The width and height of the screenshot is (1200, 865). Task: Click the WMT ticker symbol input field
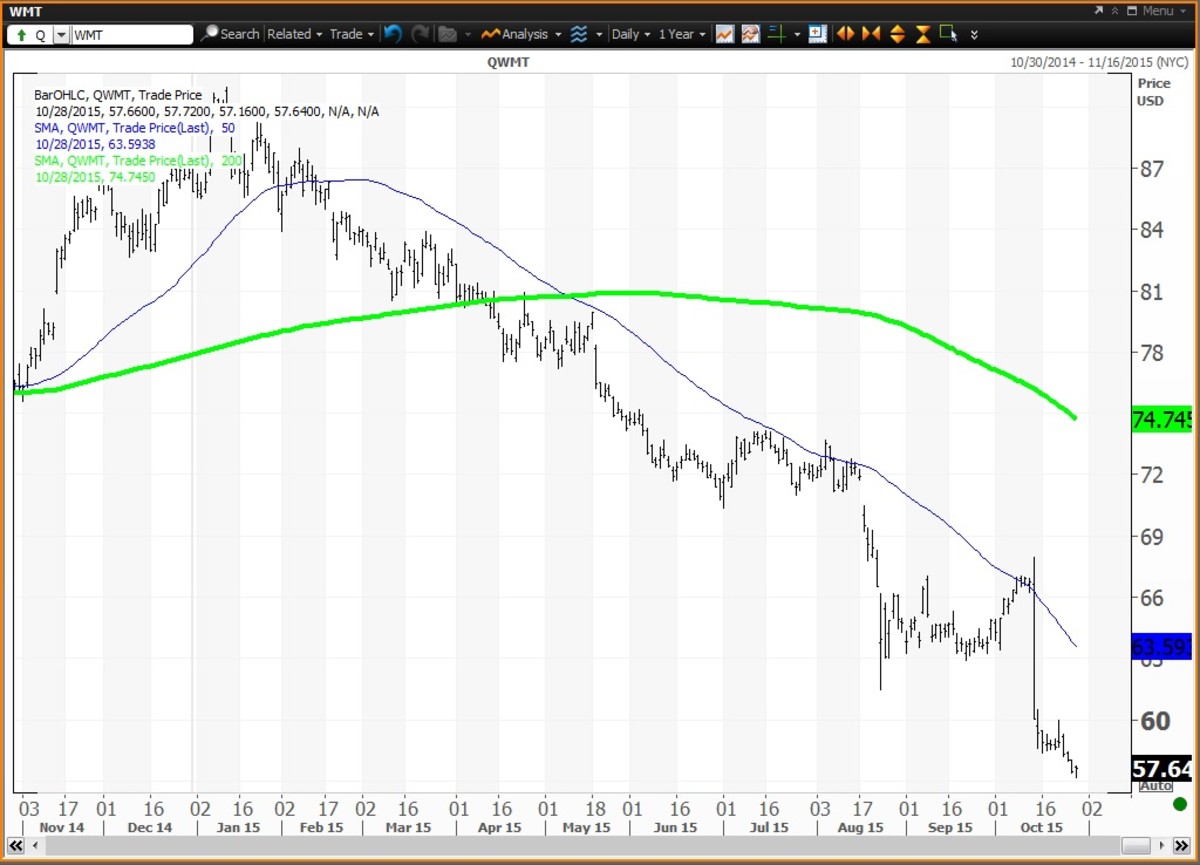(x=131, y=35)
